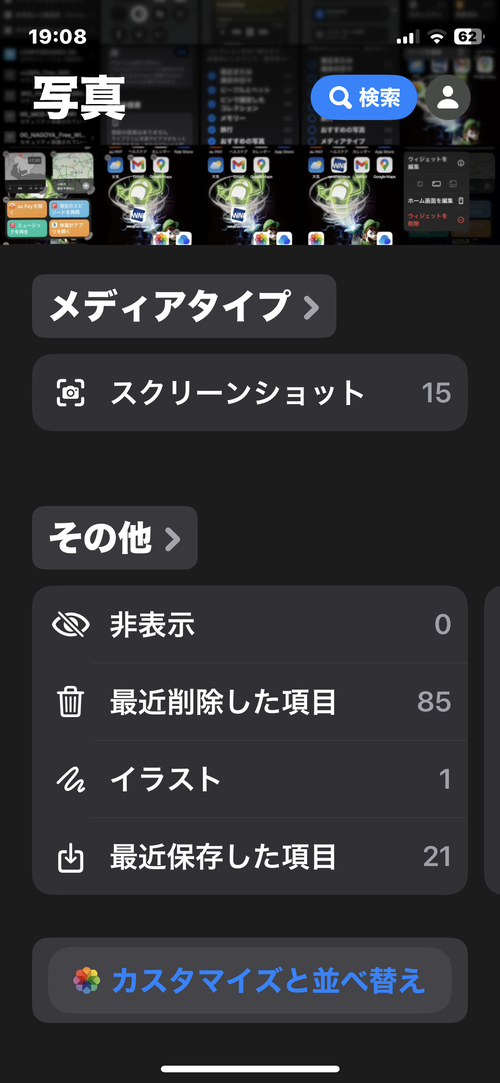Tap the profile account icon
The height and width of the screenshot is (1083, 500).
click(x=448, y=97)
